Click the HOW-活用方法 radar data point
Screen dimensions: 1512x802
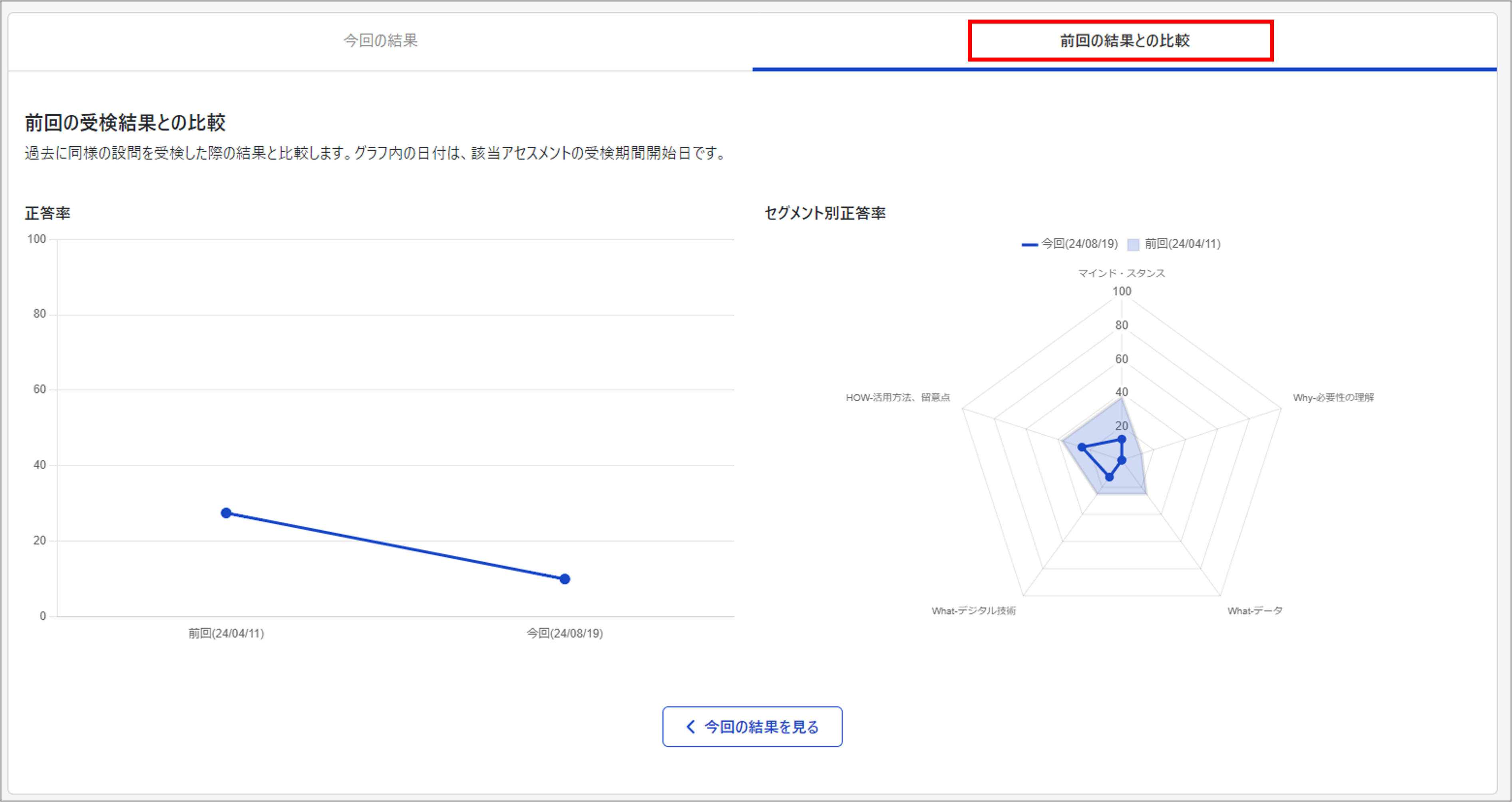pos(1082,448)
